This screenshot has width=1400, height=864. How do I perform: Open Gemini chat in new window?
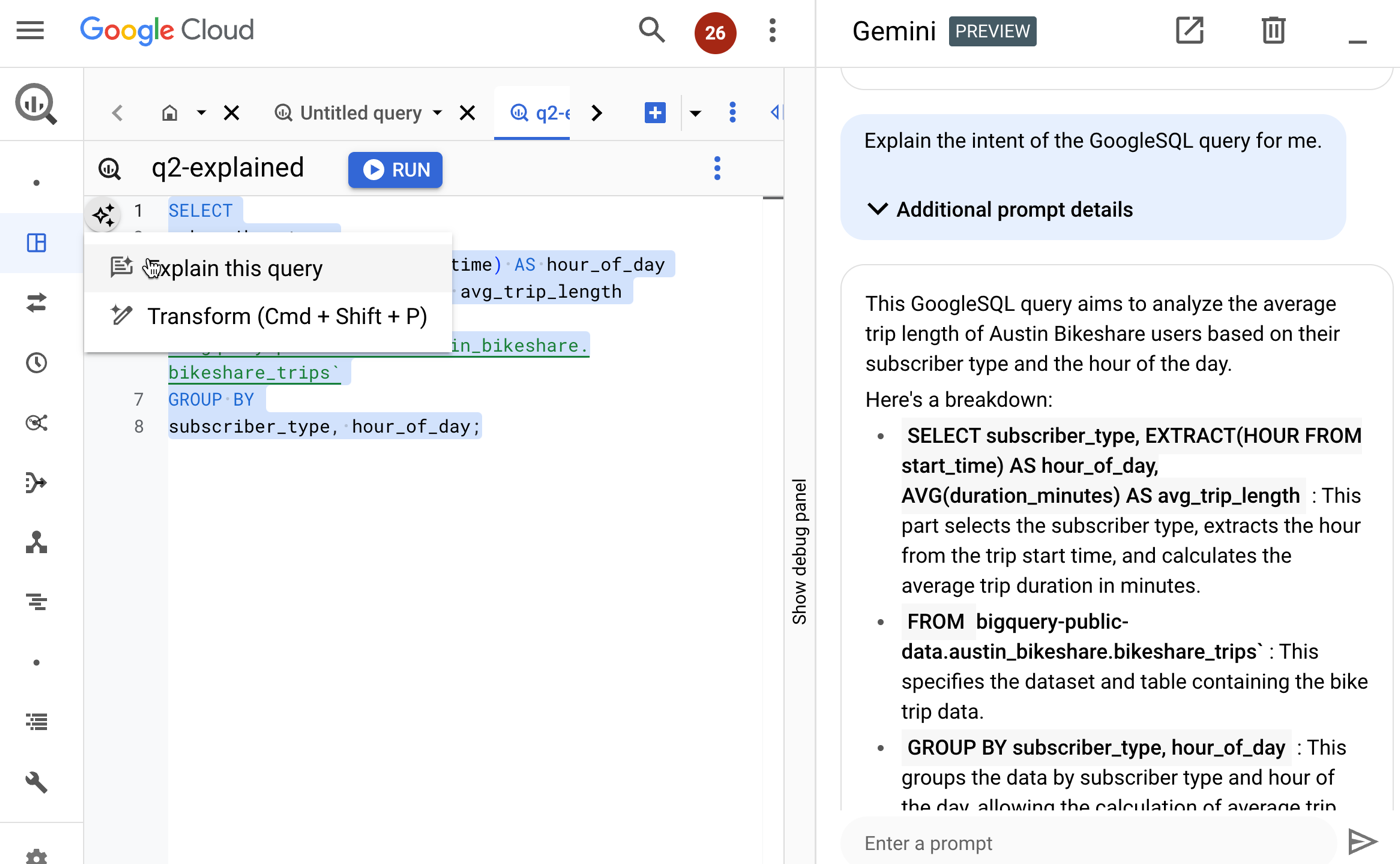1189,31
